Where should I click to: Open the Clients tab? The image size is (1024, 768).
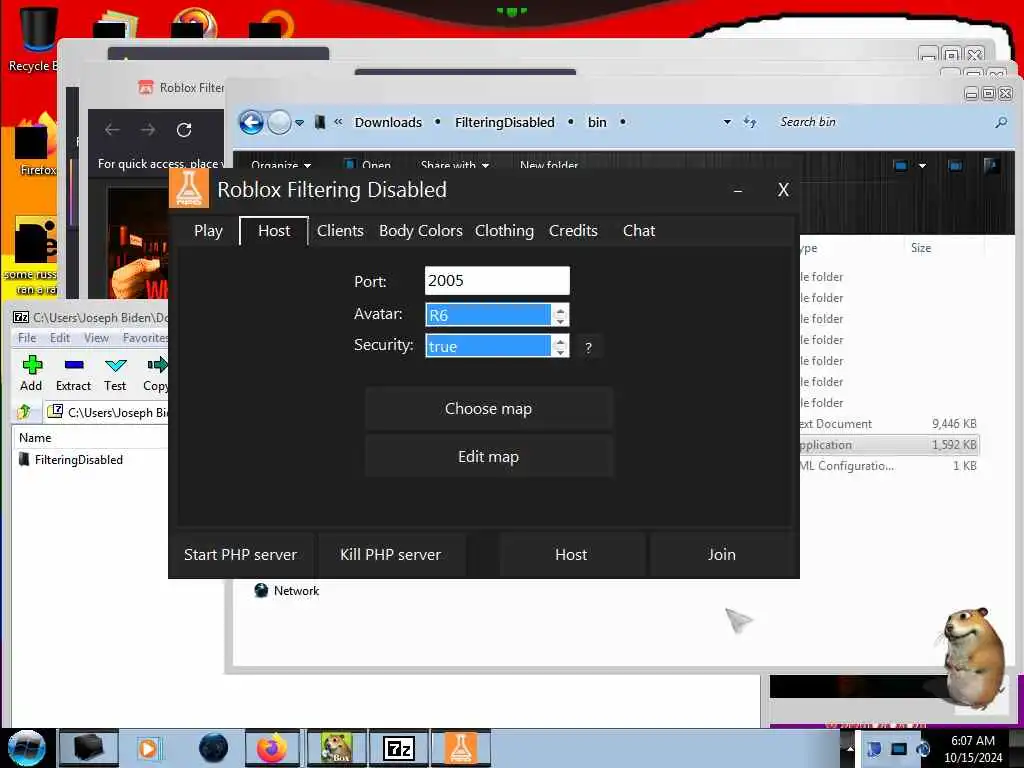coord(340,231)
